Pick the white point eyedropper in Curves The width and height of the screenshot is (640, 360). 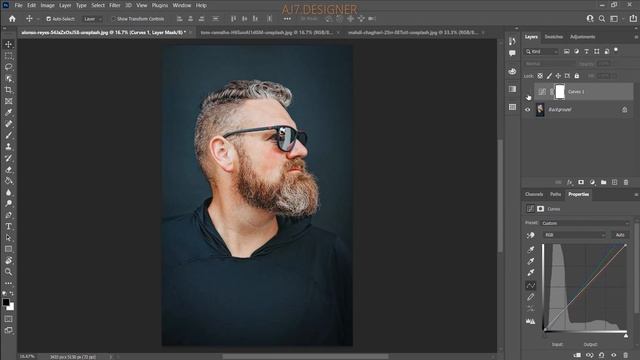(x=531, y=272)
